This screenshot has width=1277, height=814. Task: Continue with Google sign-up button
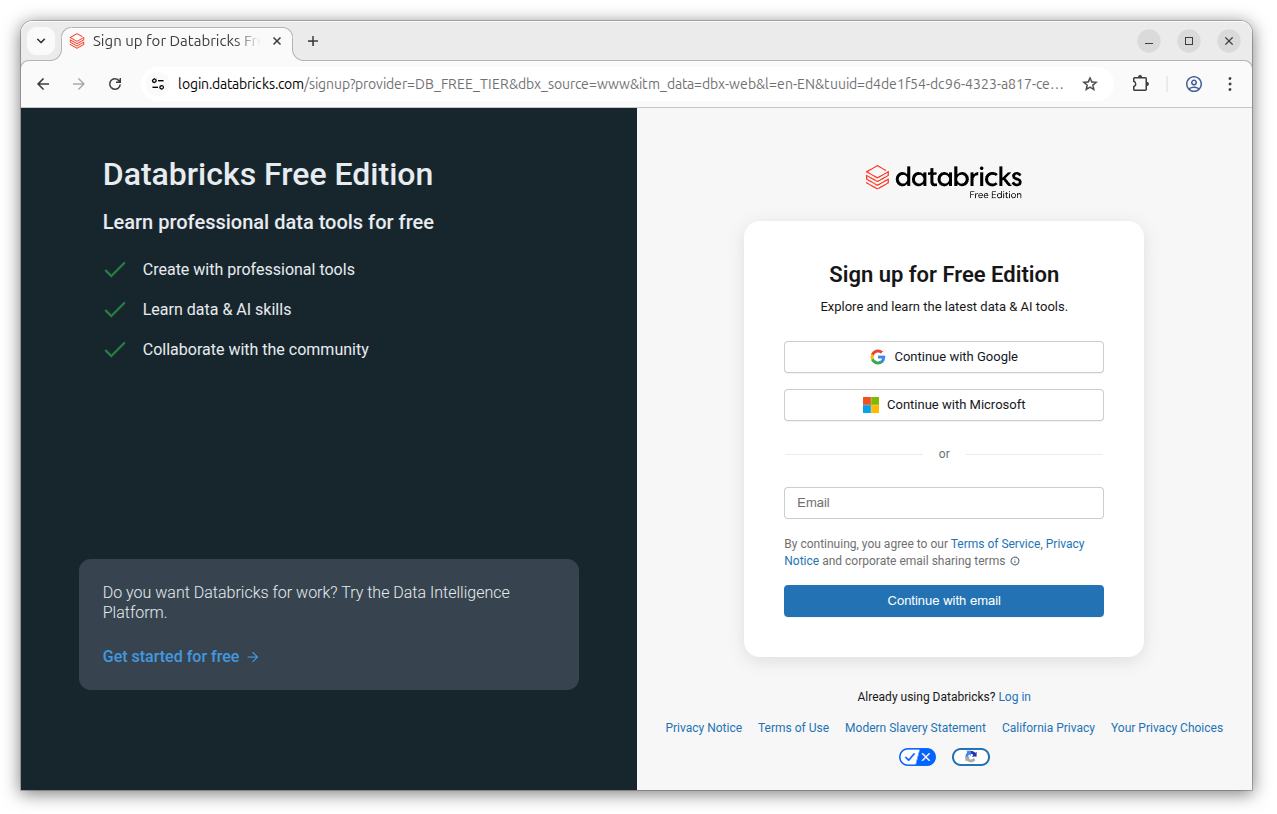click(943, 357)
